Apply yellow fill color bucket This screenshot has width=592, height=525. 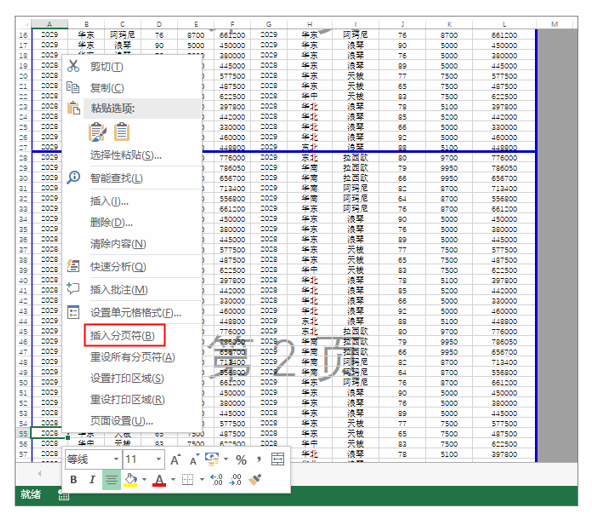pyautogui.click(x=130, y=480)
